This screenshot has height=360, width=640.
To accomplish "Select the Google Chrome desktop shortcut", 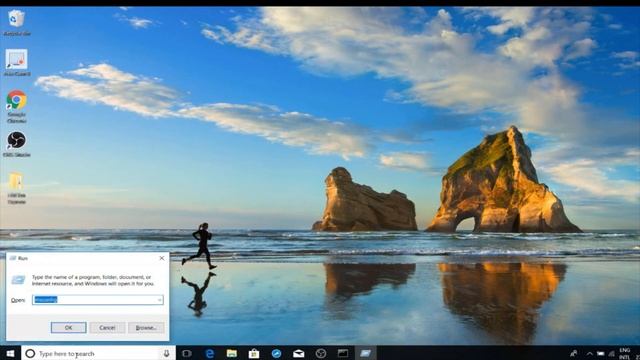I will [17, 106].
